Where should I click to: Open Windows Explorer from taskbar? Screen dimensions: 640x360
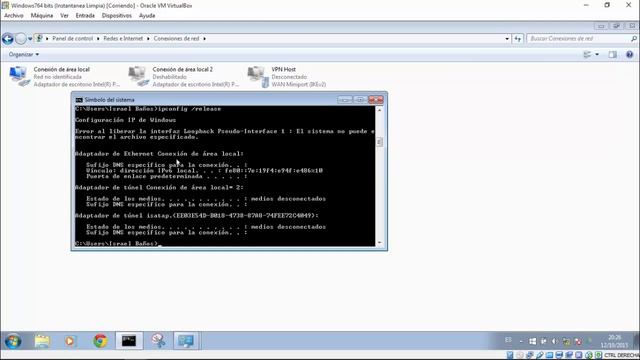[x=42, y=341]
